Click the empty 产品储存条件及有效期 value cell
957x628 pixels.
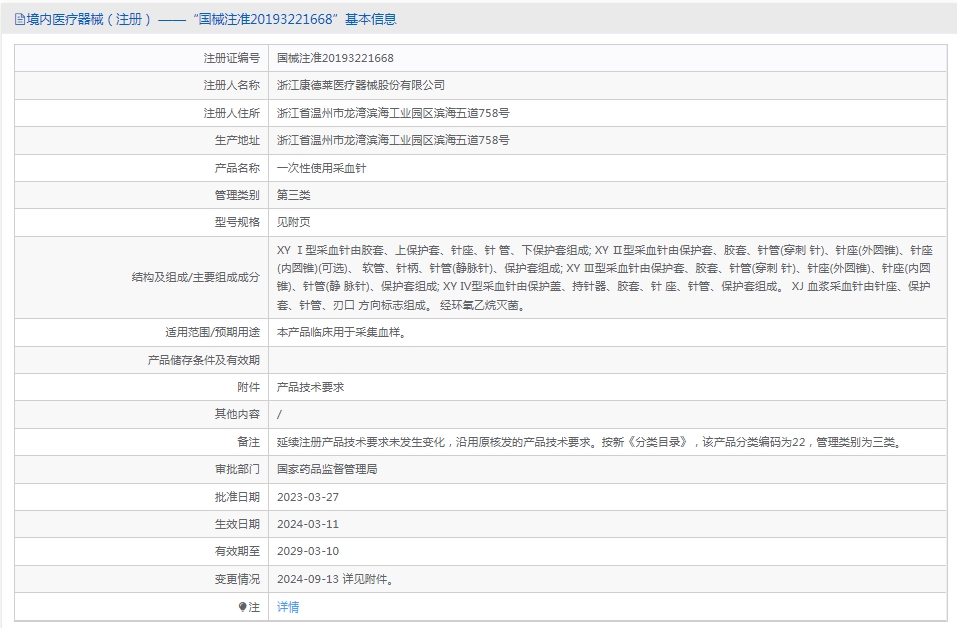[x=607, y=360]
